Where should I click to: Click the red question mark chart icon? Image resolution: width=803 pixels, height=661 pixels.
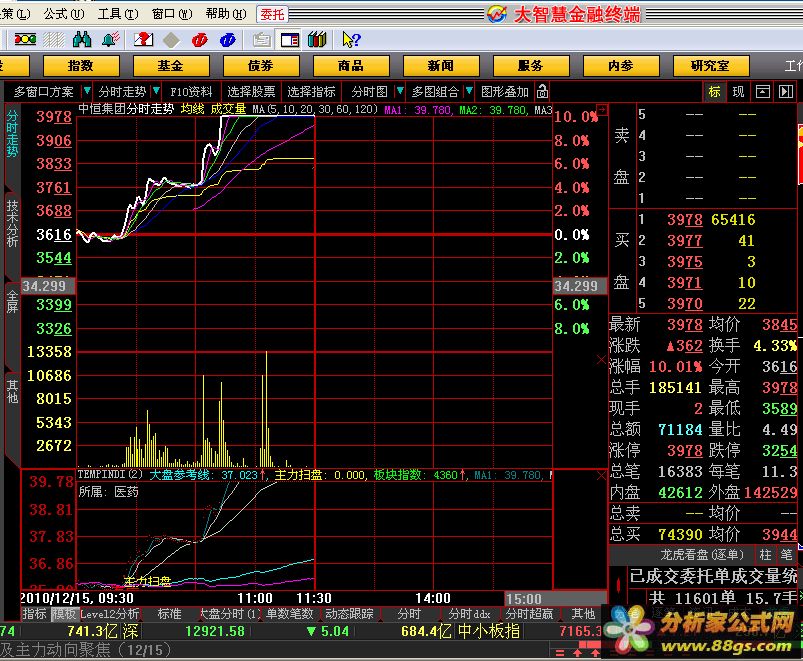143,39
